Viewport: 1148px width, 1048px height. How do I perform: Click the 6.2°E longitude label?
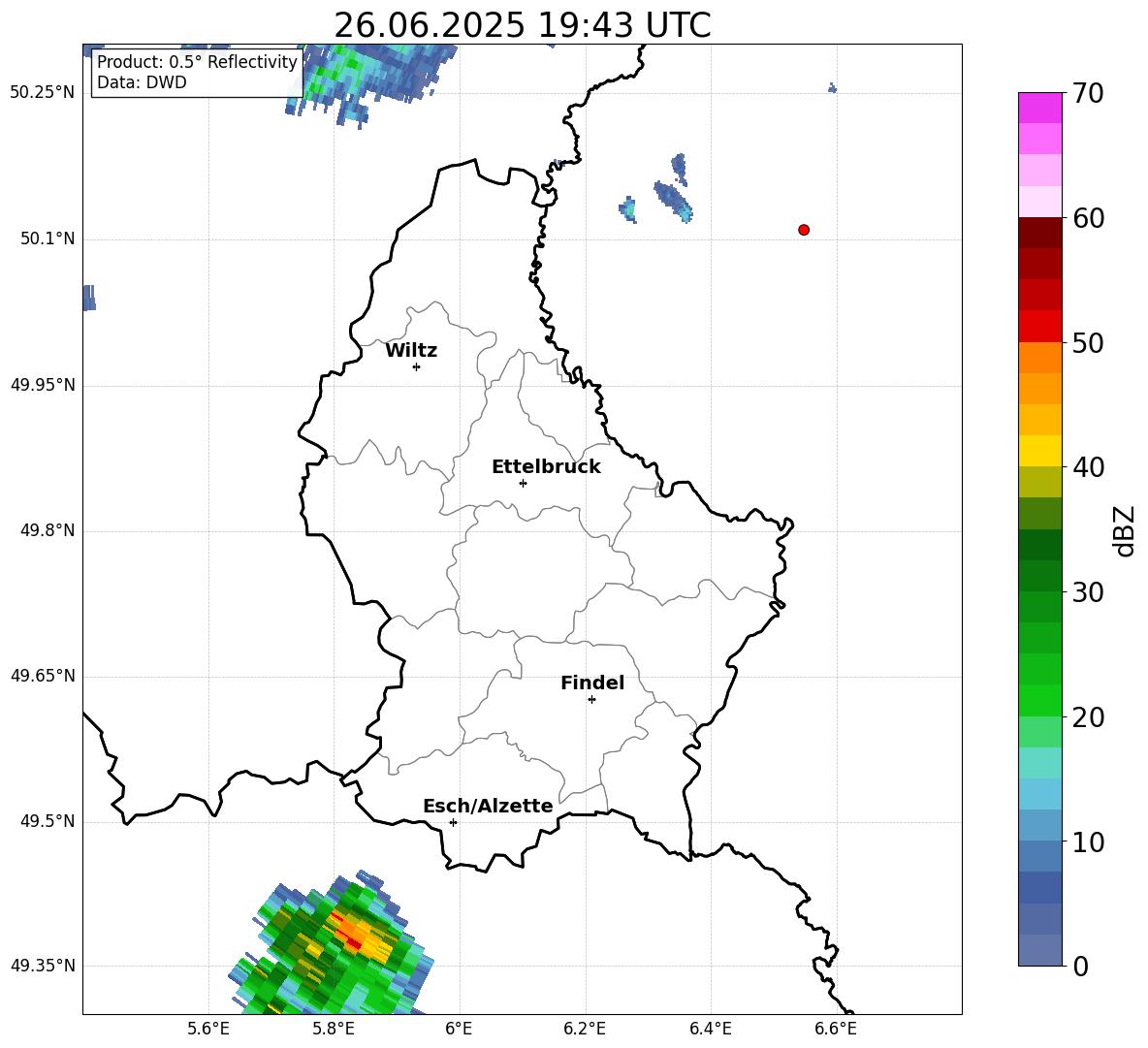tap(585, 1029)
